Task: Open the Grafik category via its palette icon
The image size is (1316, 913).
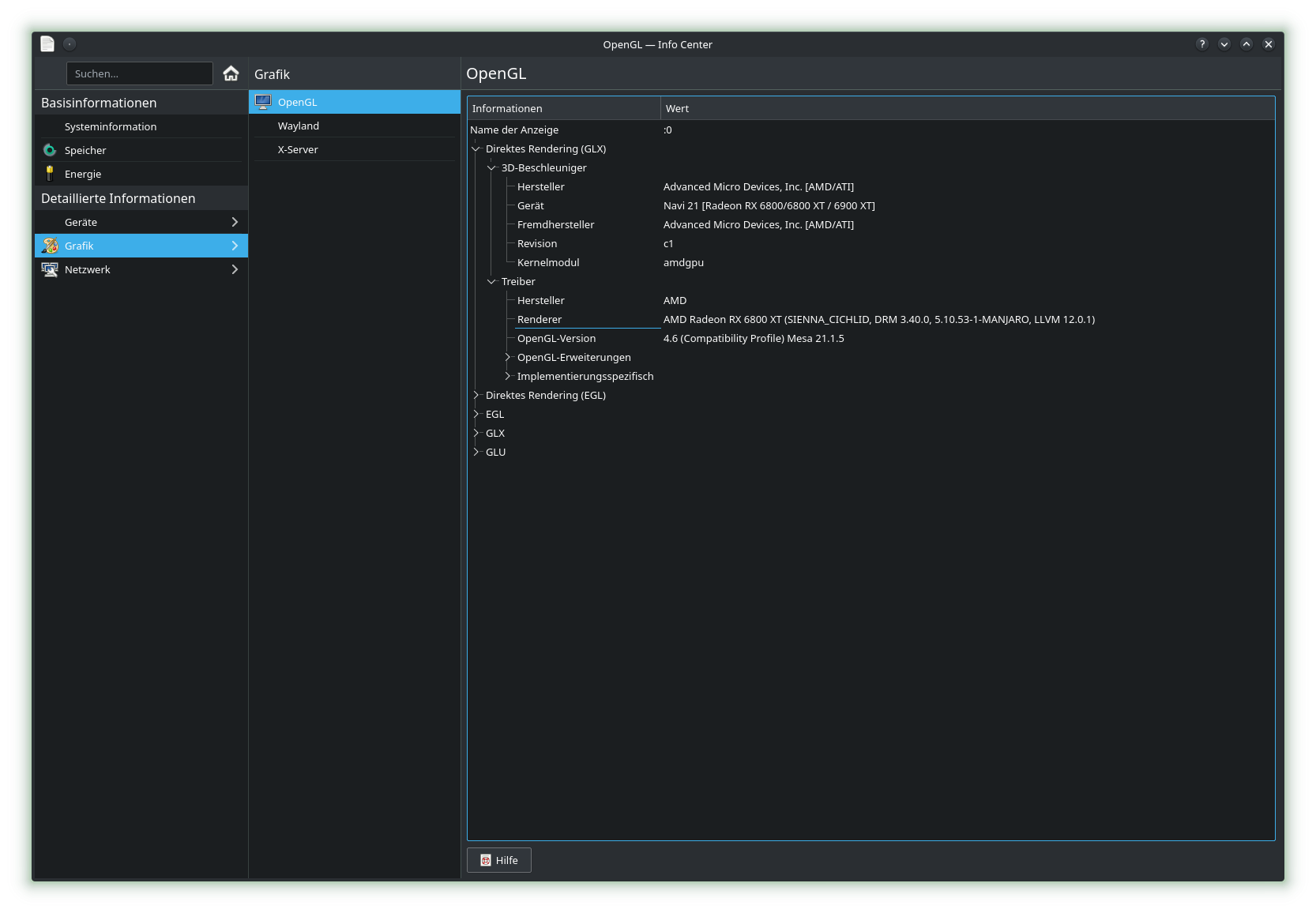Action: click(x=49, y=246)
